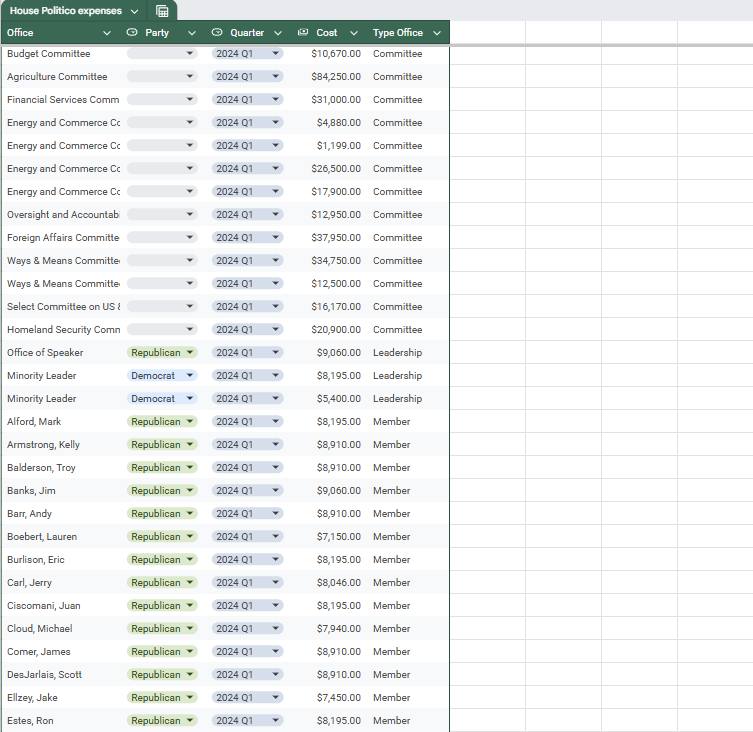Click the Republican chip in Estes, Ron row
The image size is (753, 732).
[x=156, y=721]
